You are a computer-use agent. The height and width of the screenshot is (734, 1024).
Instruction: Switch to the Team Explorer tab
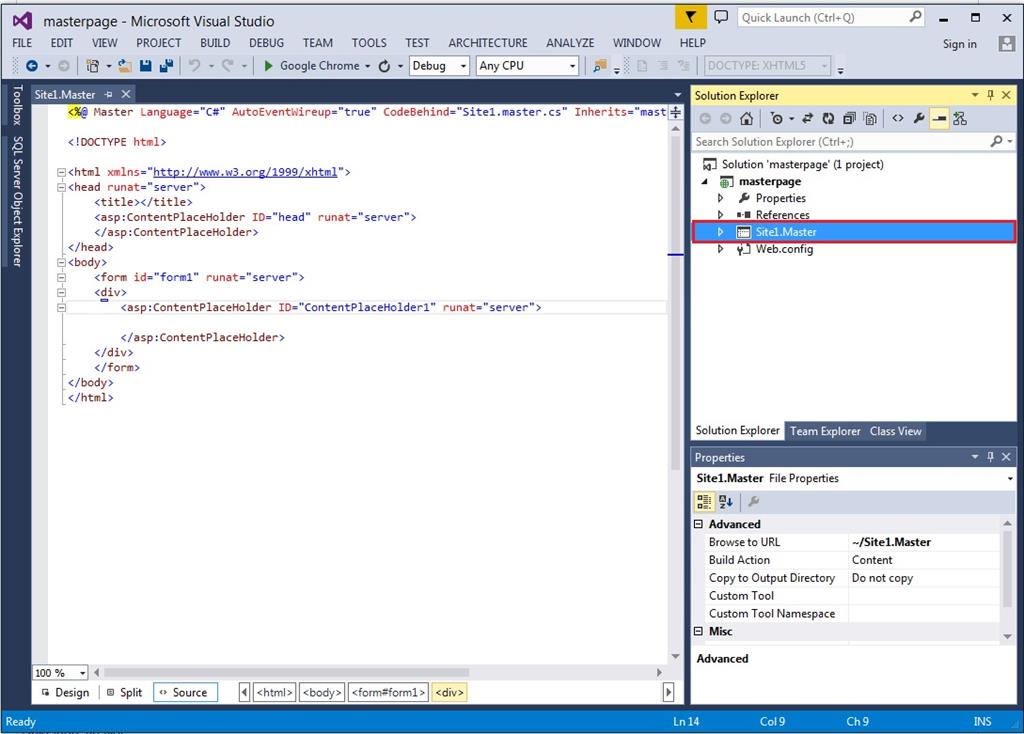[825, 431]
